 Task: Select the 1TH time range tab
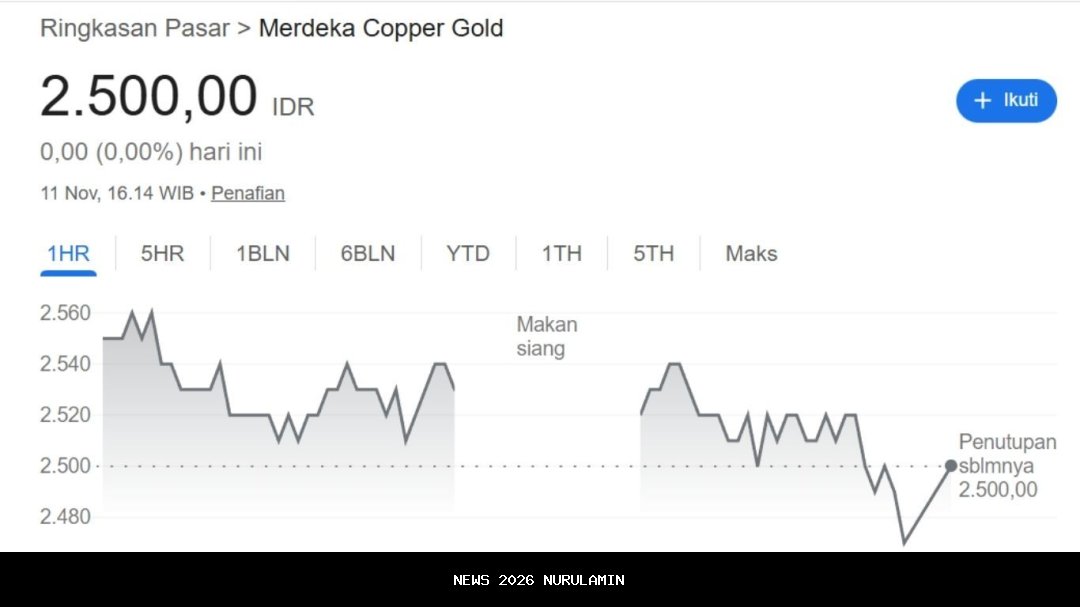tap(561, 254)
